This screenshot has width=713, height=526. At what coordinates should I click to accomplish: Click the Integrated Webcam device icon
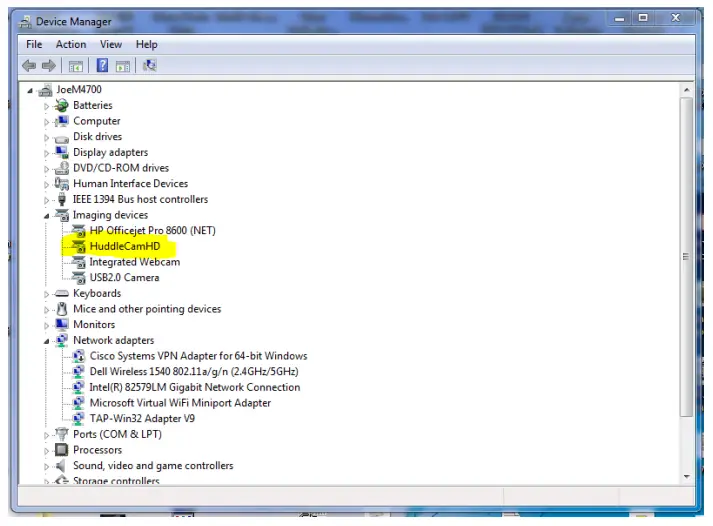pyautogui.click(x=78, y=262)
